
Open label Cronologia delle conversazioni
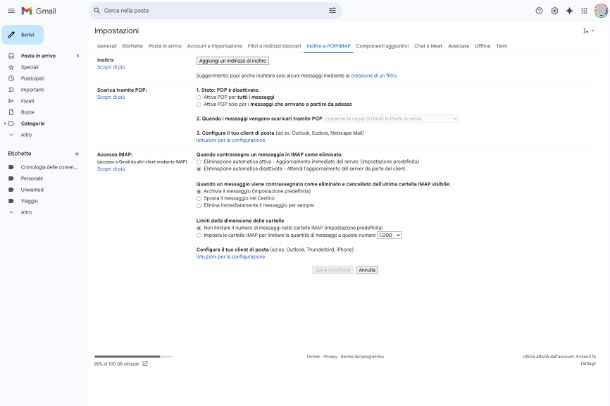point(49,167)
